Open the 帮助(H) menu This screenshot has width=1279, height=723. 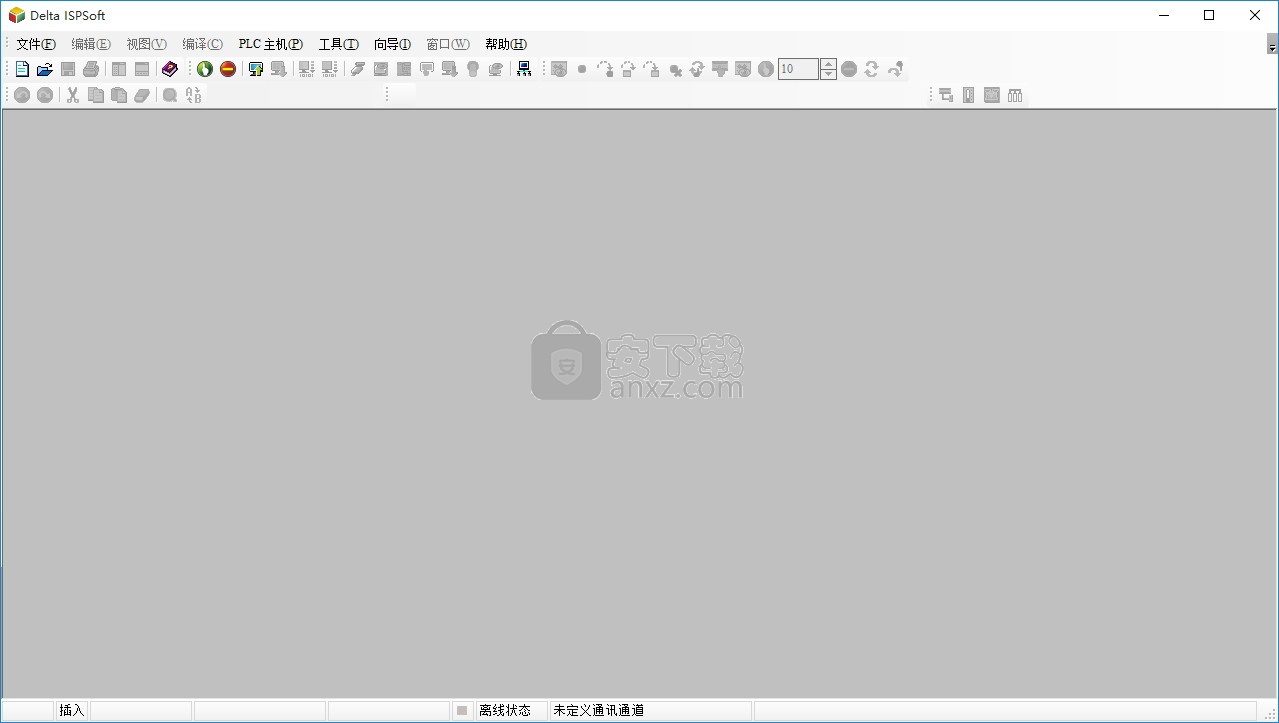[x=506, y=44]
